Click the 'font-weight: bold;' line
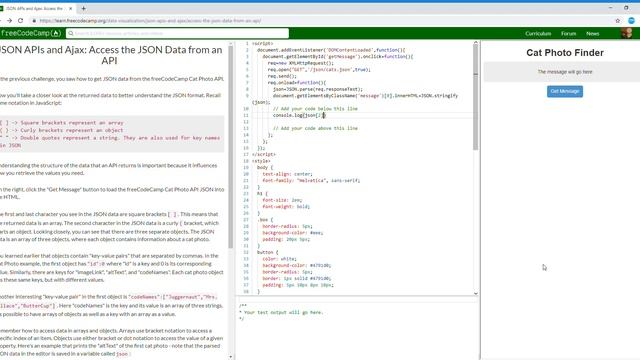Screen dimensions: 640x360 pyautogui.click(x=286, y=207)
